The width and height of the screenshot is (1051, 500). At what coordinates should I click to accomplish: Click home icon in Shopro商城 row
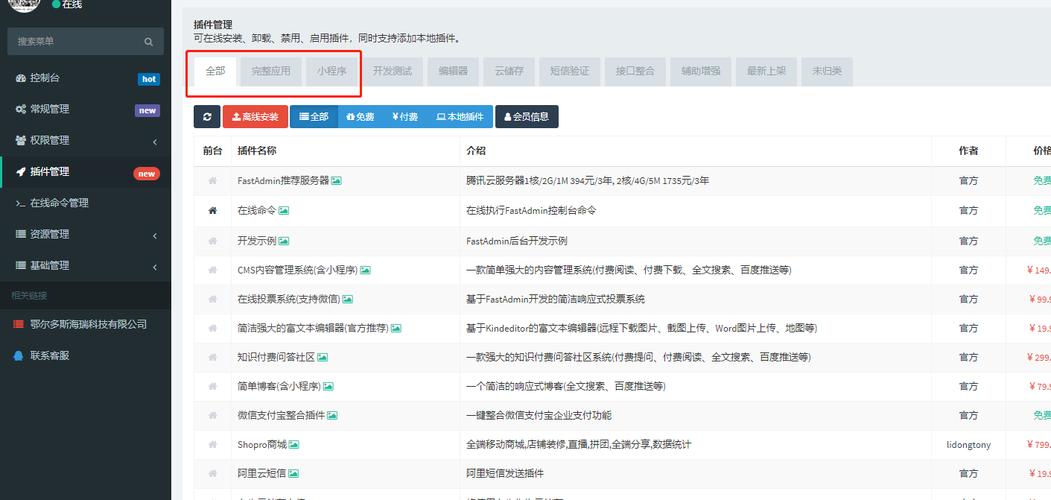(x=212, y=444)
